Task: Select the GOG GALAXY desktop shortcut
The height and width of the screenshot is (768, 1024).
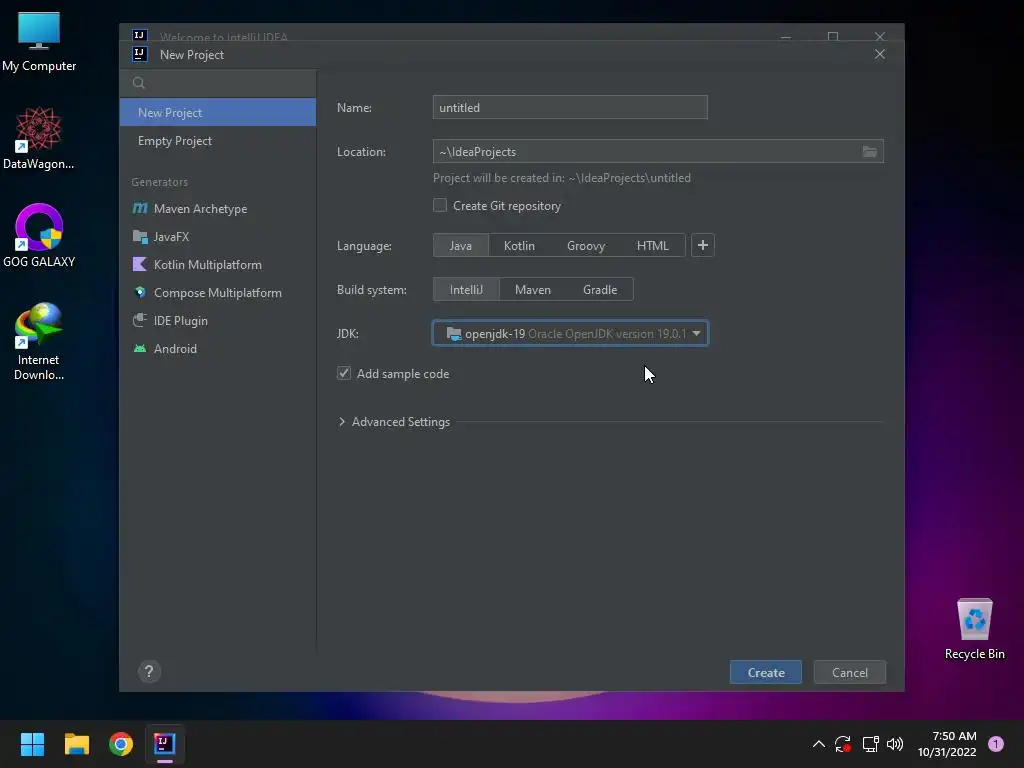Action: [x=39, y=236]
